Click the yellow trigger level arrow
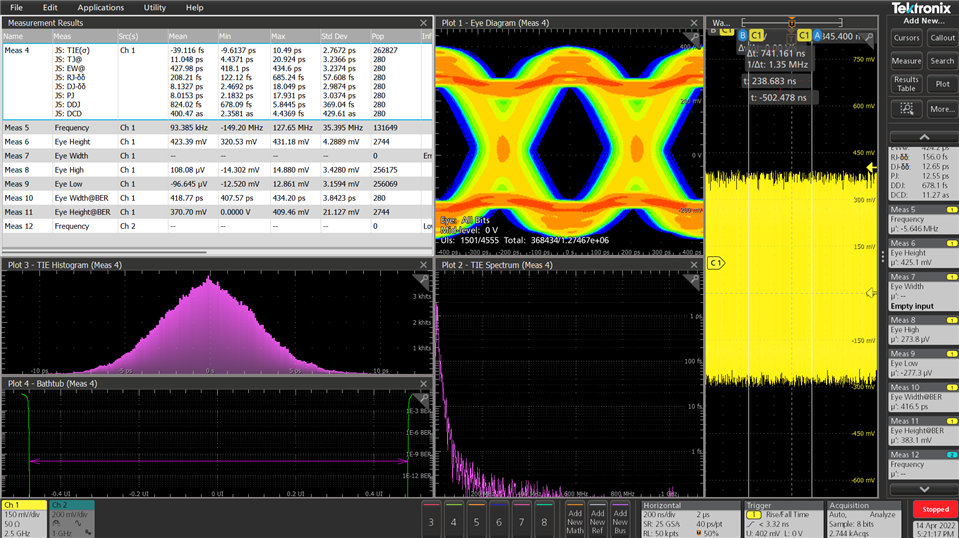Screen dimensions: 959x538 871,168
